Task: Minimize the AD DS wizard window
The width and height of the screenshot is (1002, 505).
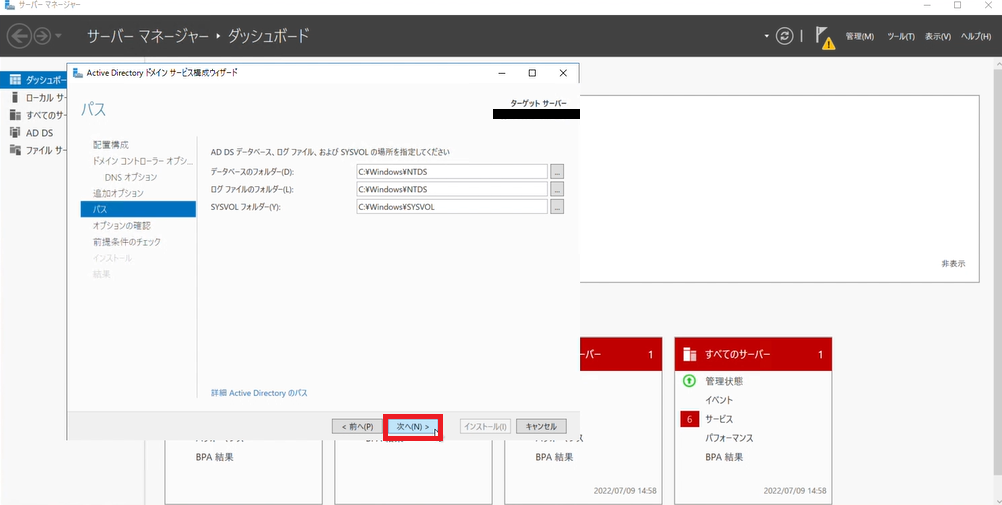Action: [503, 74]
